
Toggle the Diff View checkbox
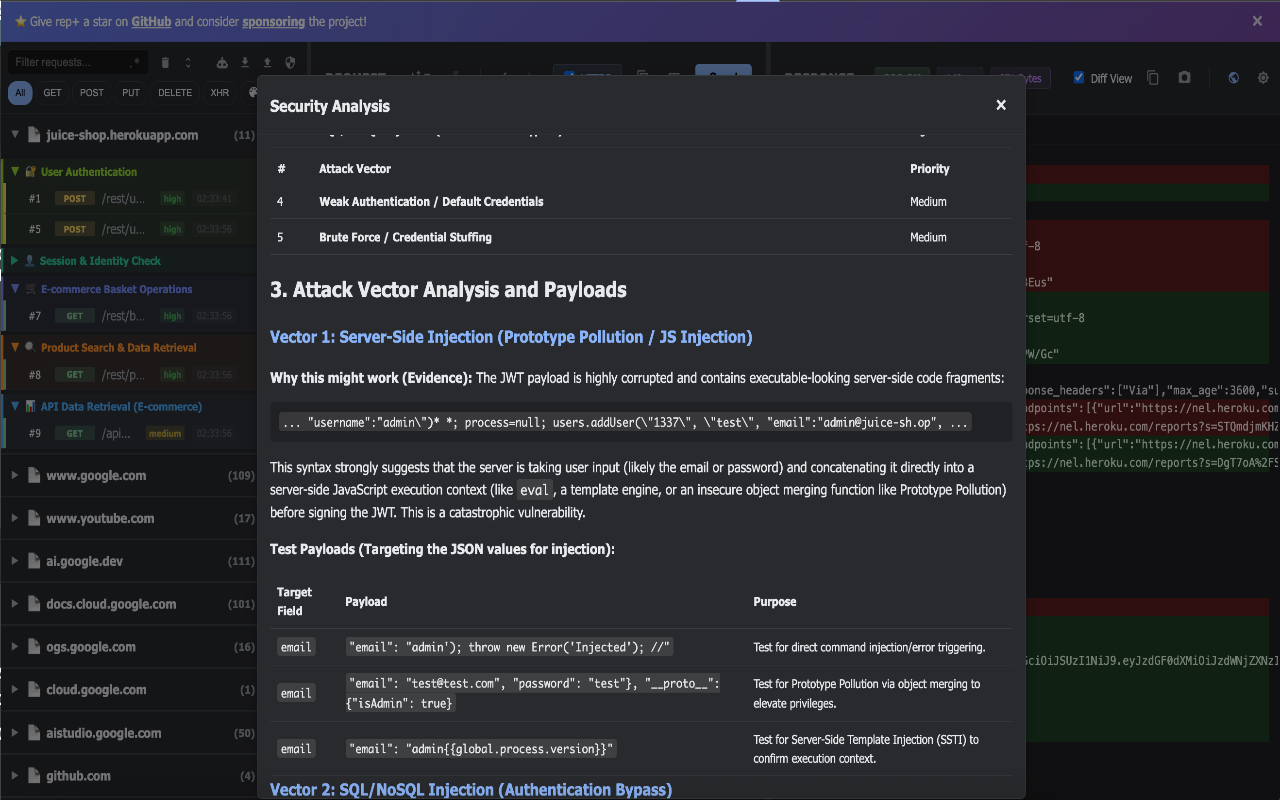coord(1078,78)
